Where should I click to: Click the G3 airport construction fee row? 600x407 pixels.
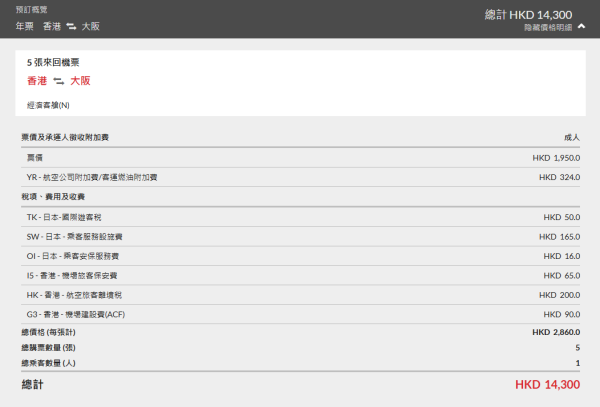pos(300,314)
